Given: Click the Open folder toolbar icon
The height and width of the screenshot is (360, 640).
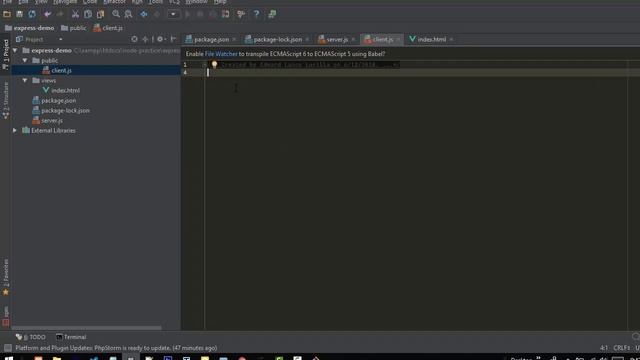Looking at the screenshot, I should pyautogui.click(x=7, y=14).
